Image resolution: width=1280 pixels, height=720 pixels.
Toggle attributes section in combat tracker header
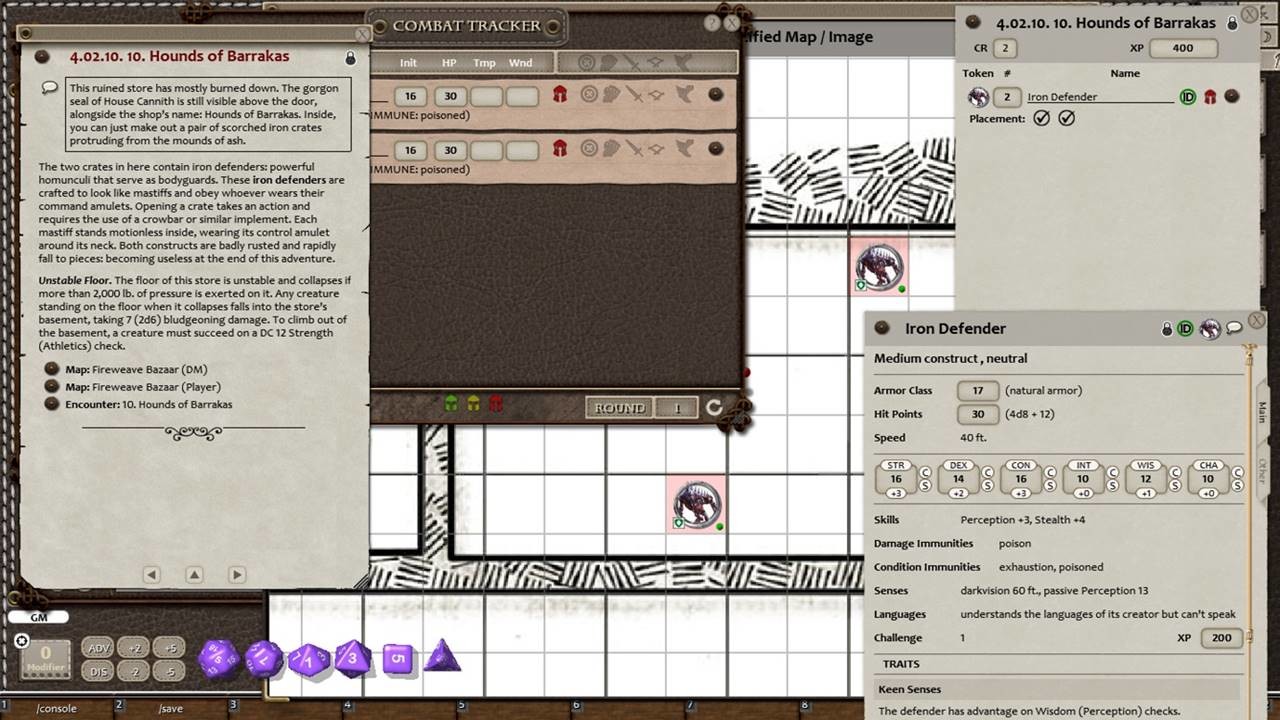click(610, 63)
